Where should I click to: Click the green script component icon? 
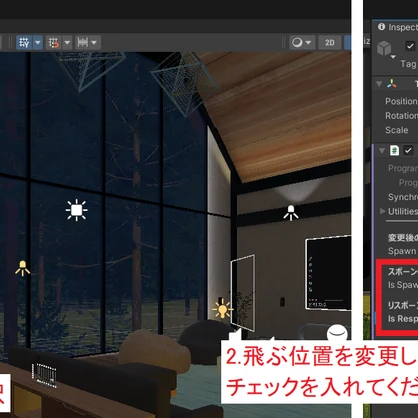395,150
